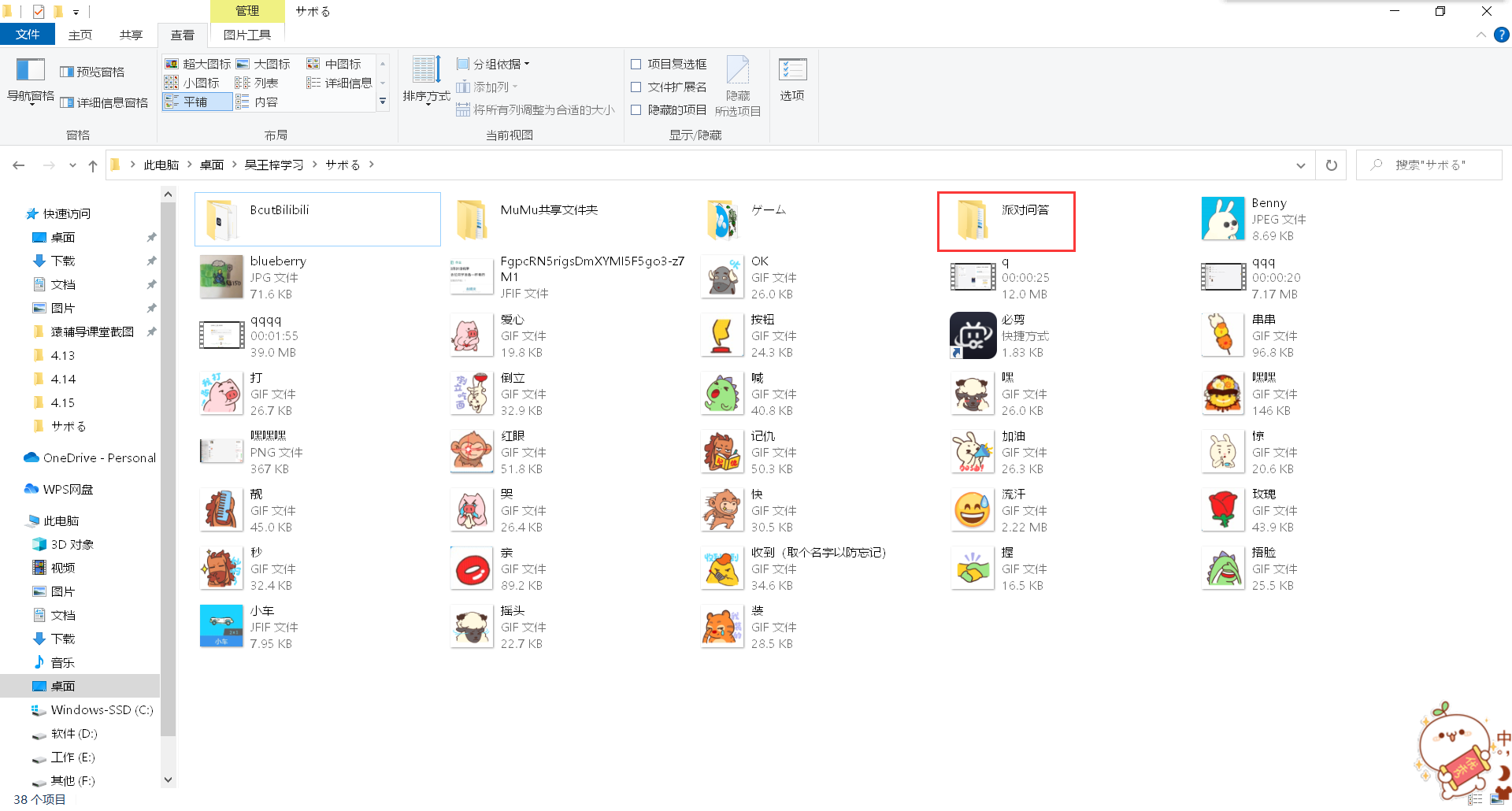1512x811 pixels.
Task: Switch to the Home (主页) ribbon tab
Action: (x=80, y=35)
